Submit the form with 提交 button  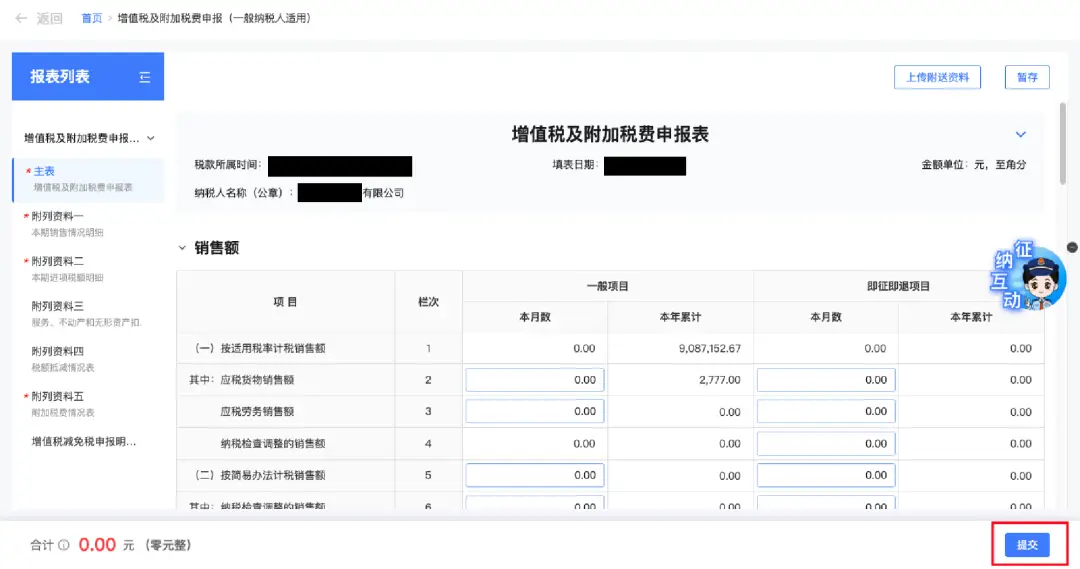pos(1027,545)
